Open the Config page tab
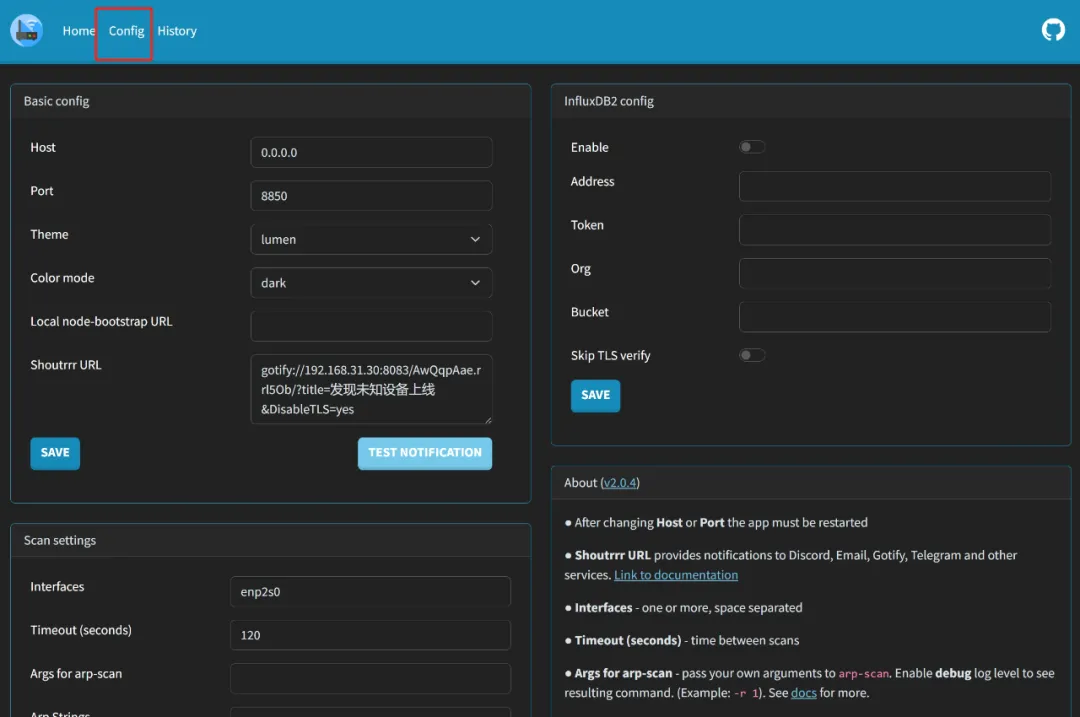 pyautogui.click(x=126, y=31)
